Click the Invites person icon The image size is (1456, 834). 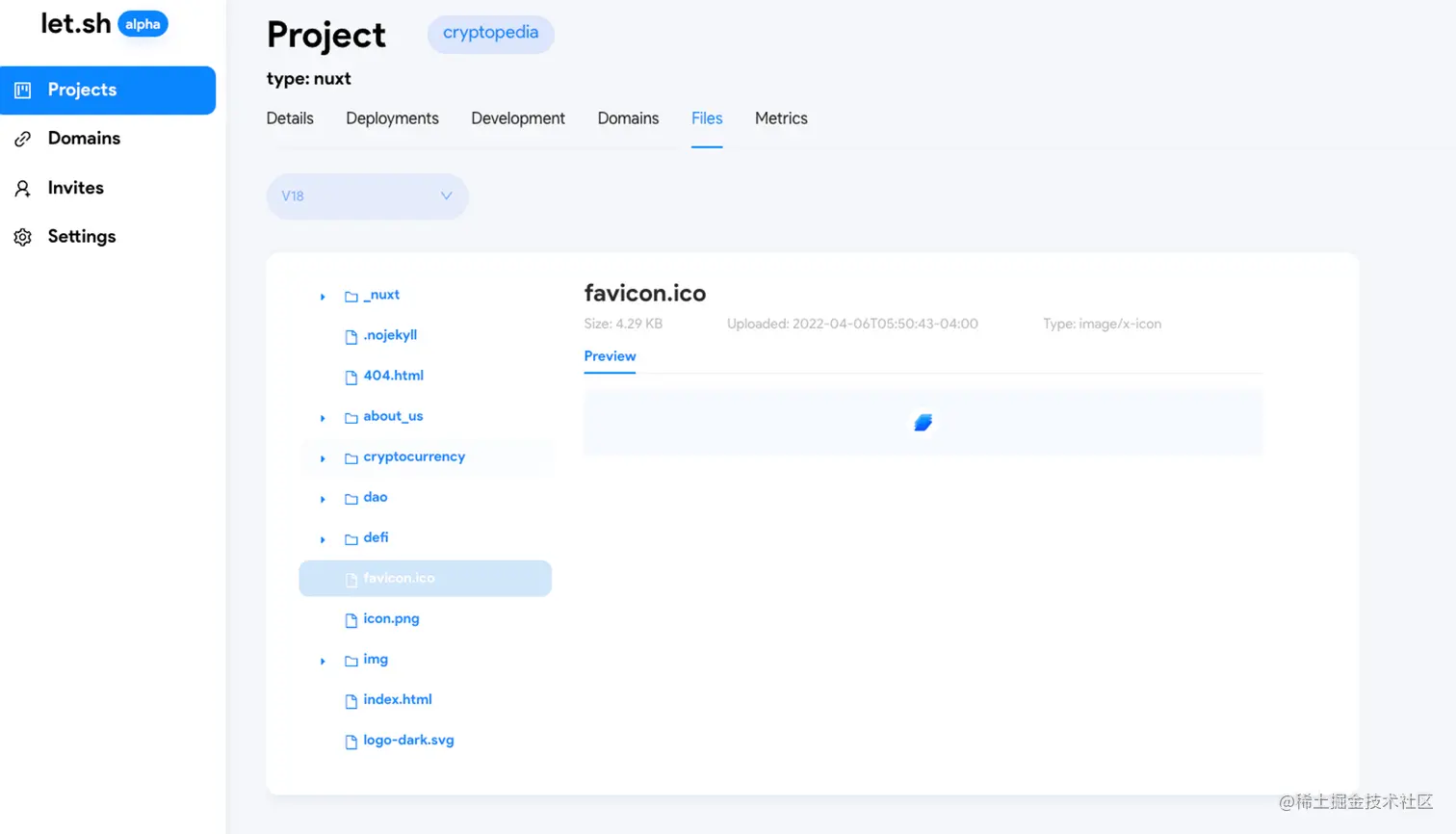click(x=23, y=189)
